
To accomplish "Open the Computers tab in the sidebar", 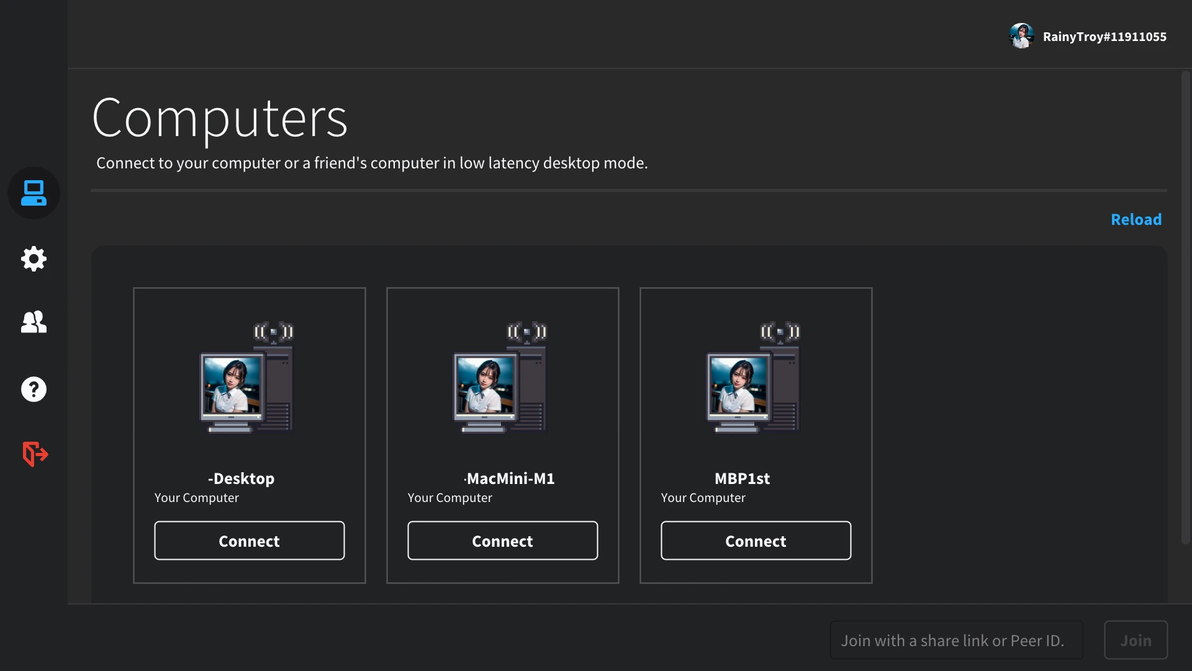I will 34,193.
